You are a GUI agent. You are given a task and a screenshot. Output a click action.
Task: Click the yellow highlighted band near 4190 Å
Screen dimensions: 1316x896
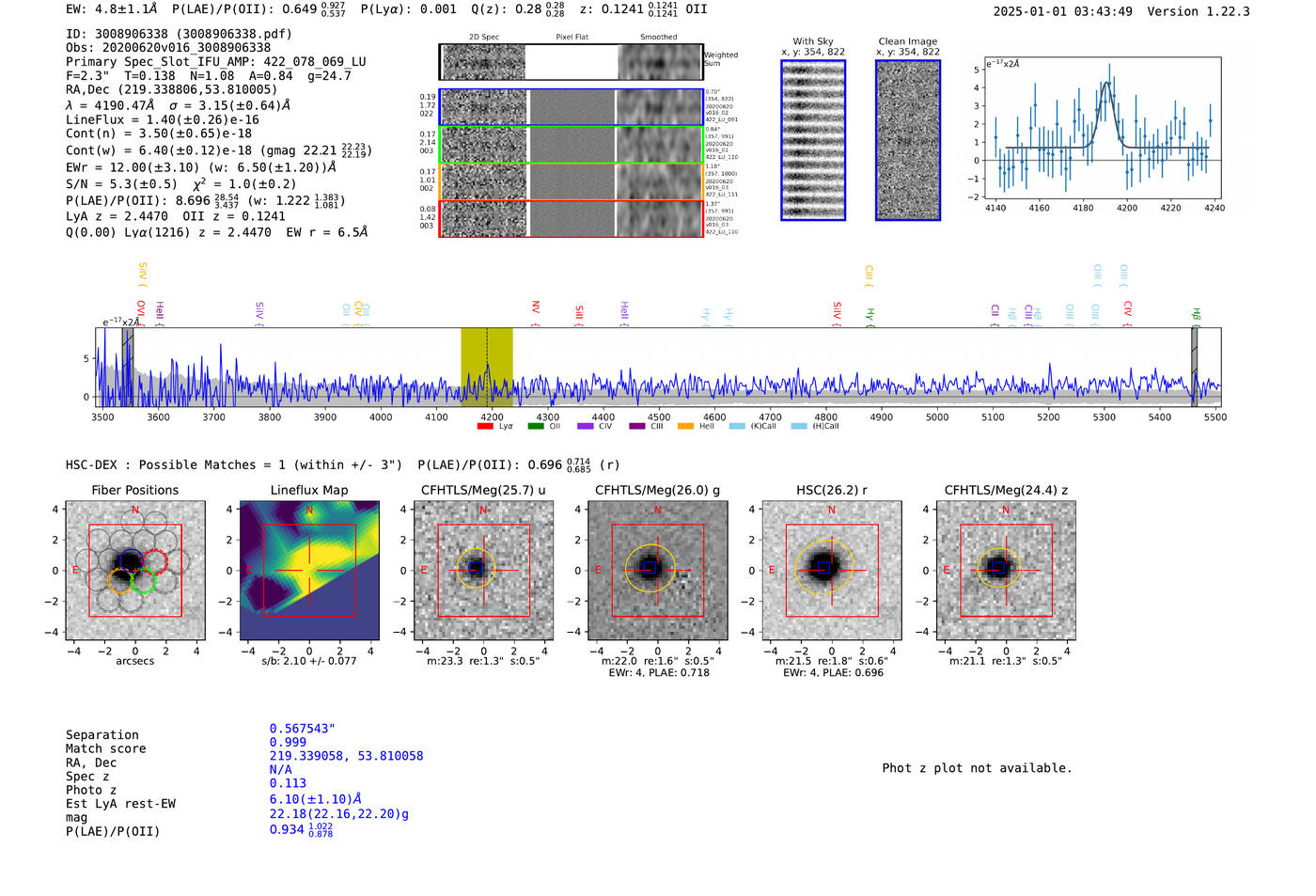point(486,368)
